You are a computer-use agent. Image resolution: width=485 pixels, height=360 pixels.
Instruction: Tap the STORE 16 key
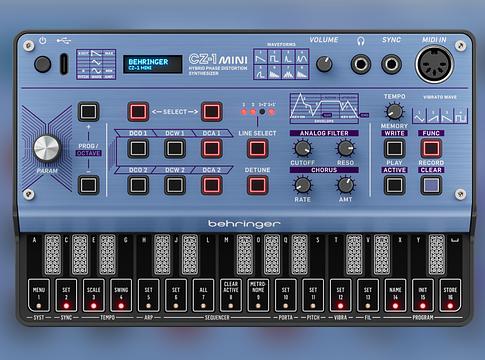pyautogui.click(x=450, y=295)
